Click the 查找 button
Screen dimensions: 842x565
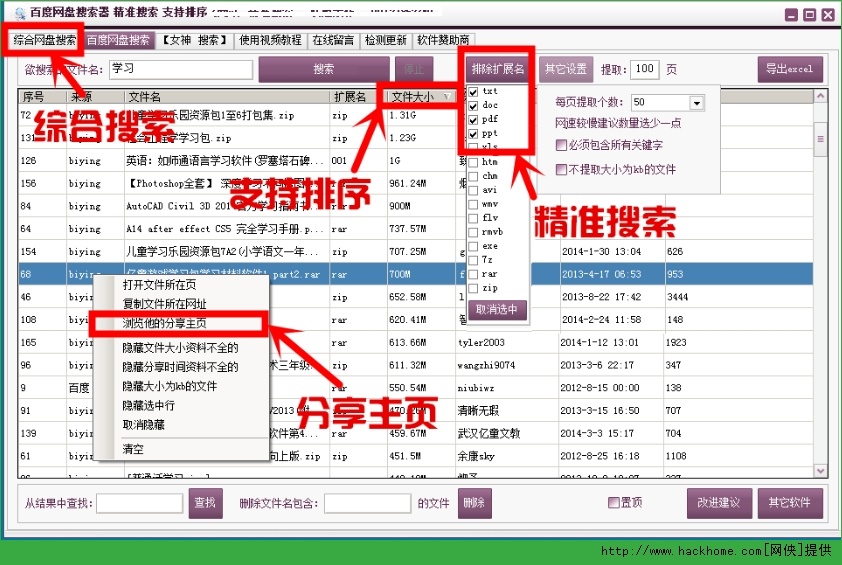[x=206, y=503]
